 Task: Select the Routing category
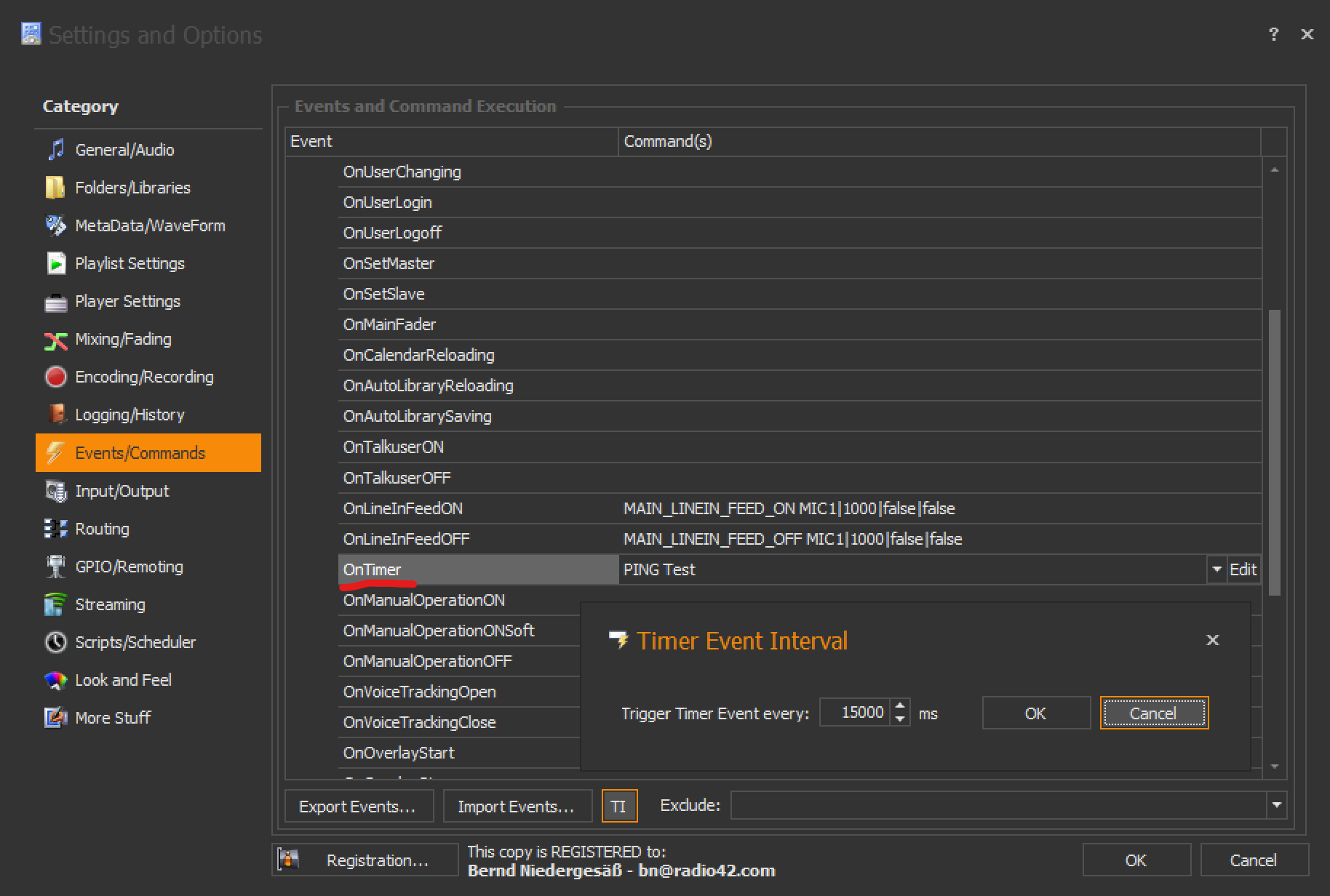pyautogui.click(x=102, y=529)
